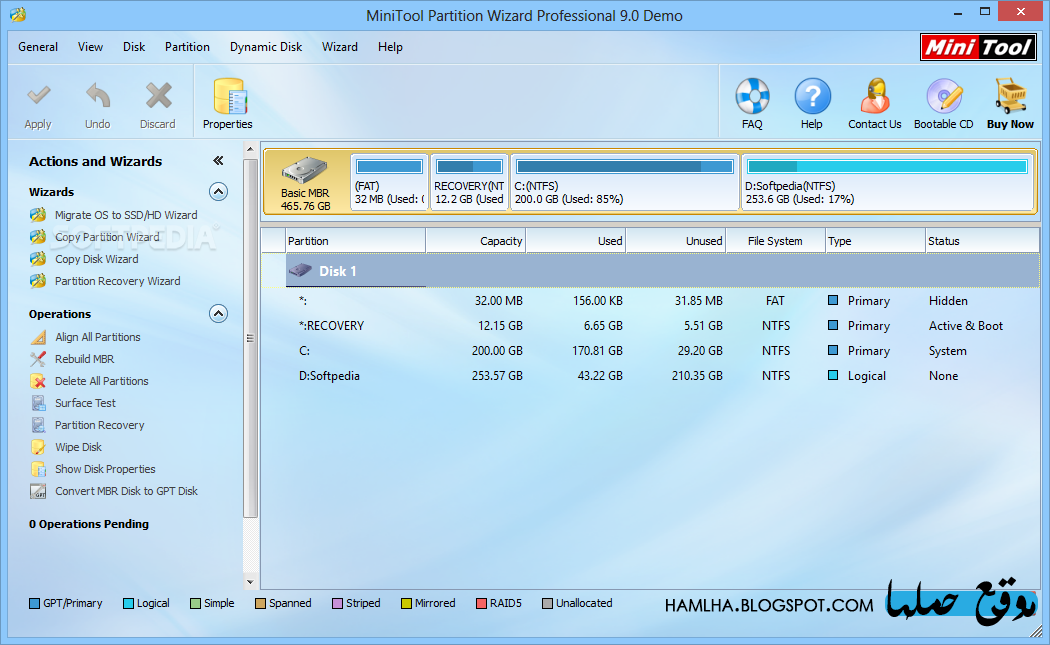1050x645 pixels.
Task: Open the FAQ lifebuoy icon
Action: (x=752, y=96)
